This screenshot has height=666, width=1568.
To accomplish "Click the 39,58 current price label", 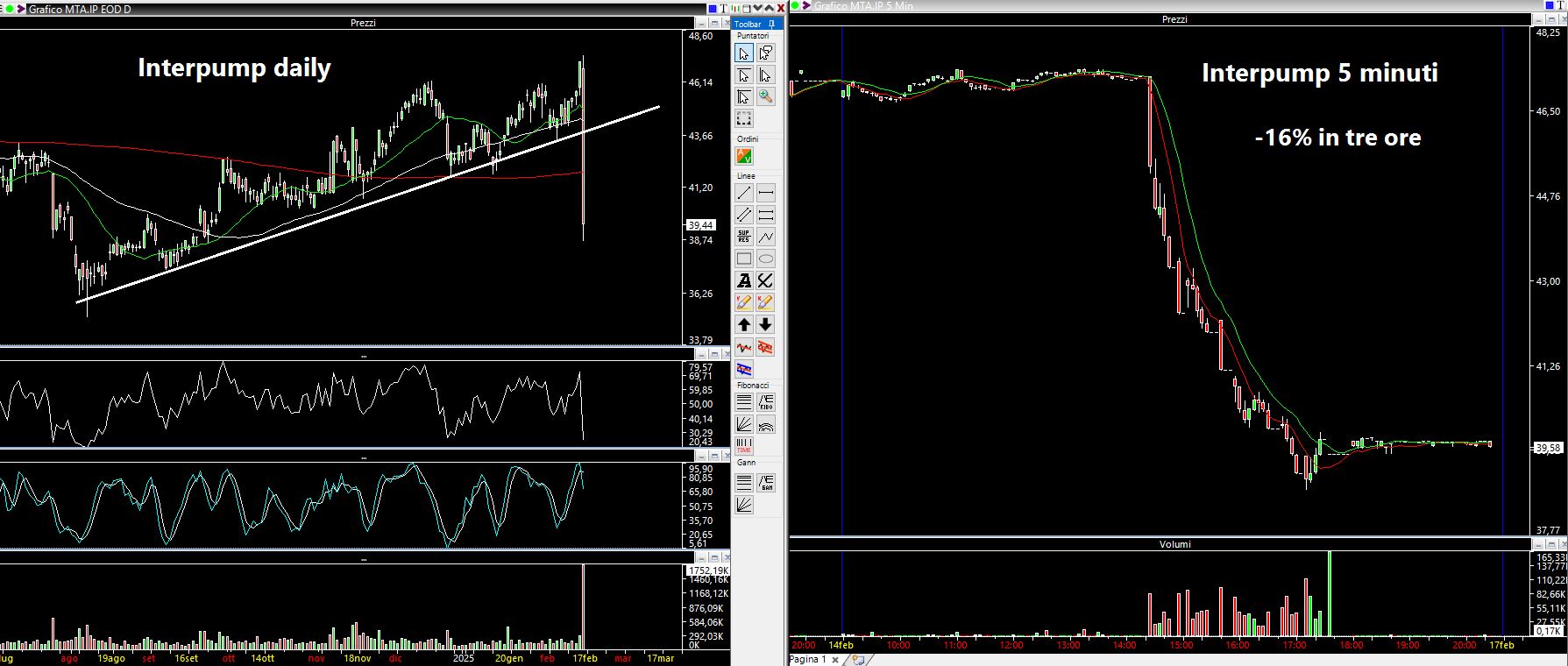I will point(1549,448).
